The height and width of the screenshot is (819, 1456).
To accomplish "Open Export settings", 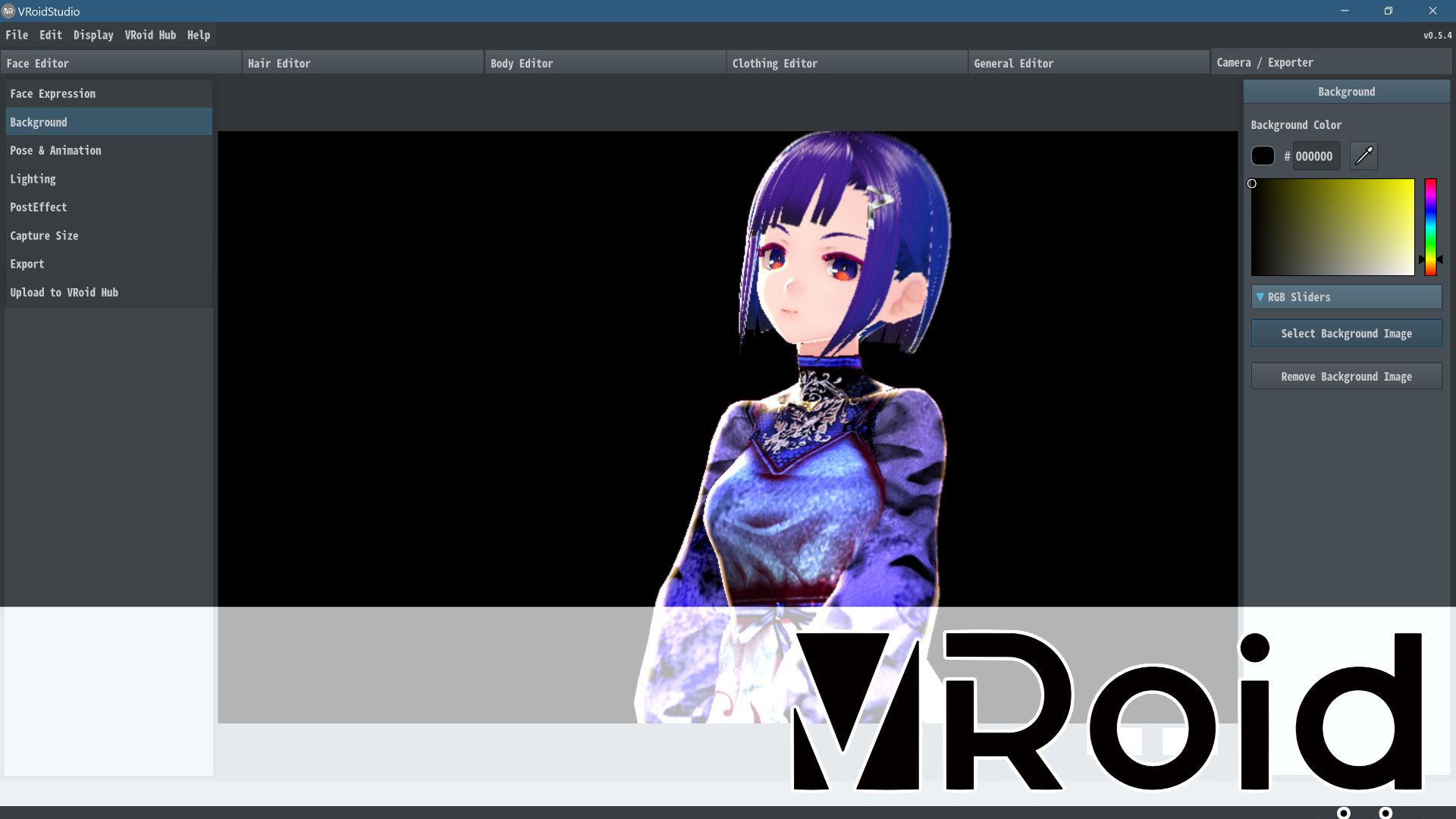I will click(x=27, y=263).
